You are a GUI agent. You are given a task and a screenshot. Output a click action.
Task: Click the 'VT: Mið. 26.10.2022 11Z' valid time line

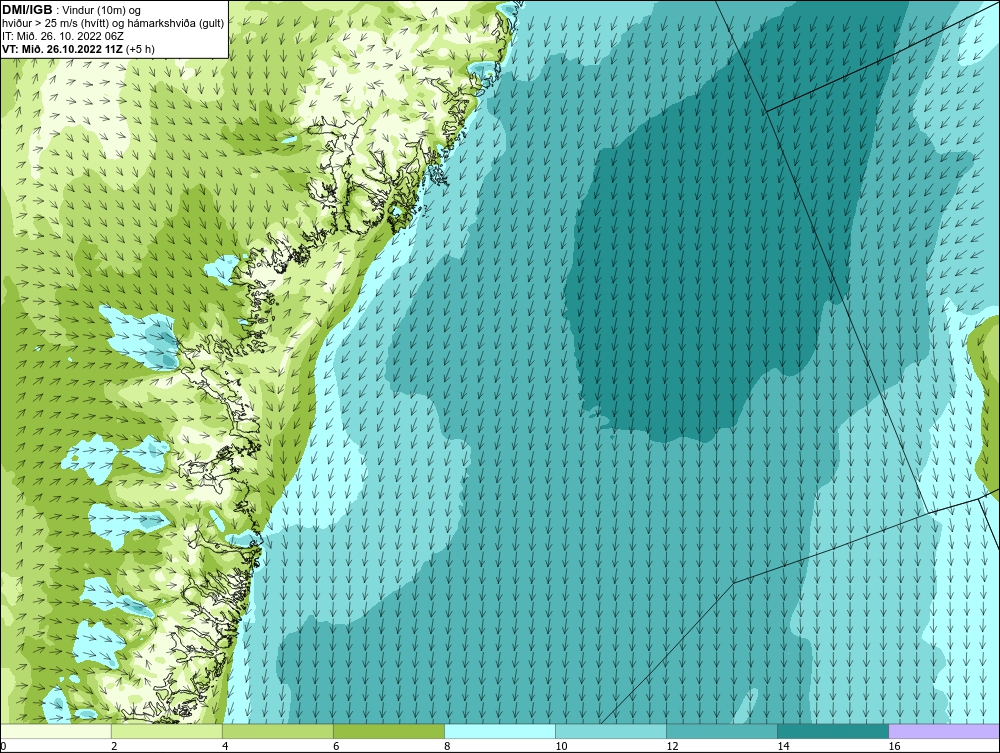(x=78, y=48)
